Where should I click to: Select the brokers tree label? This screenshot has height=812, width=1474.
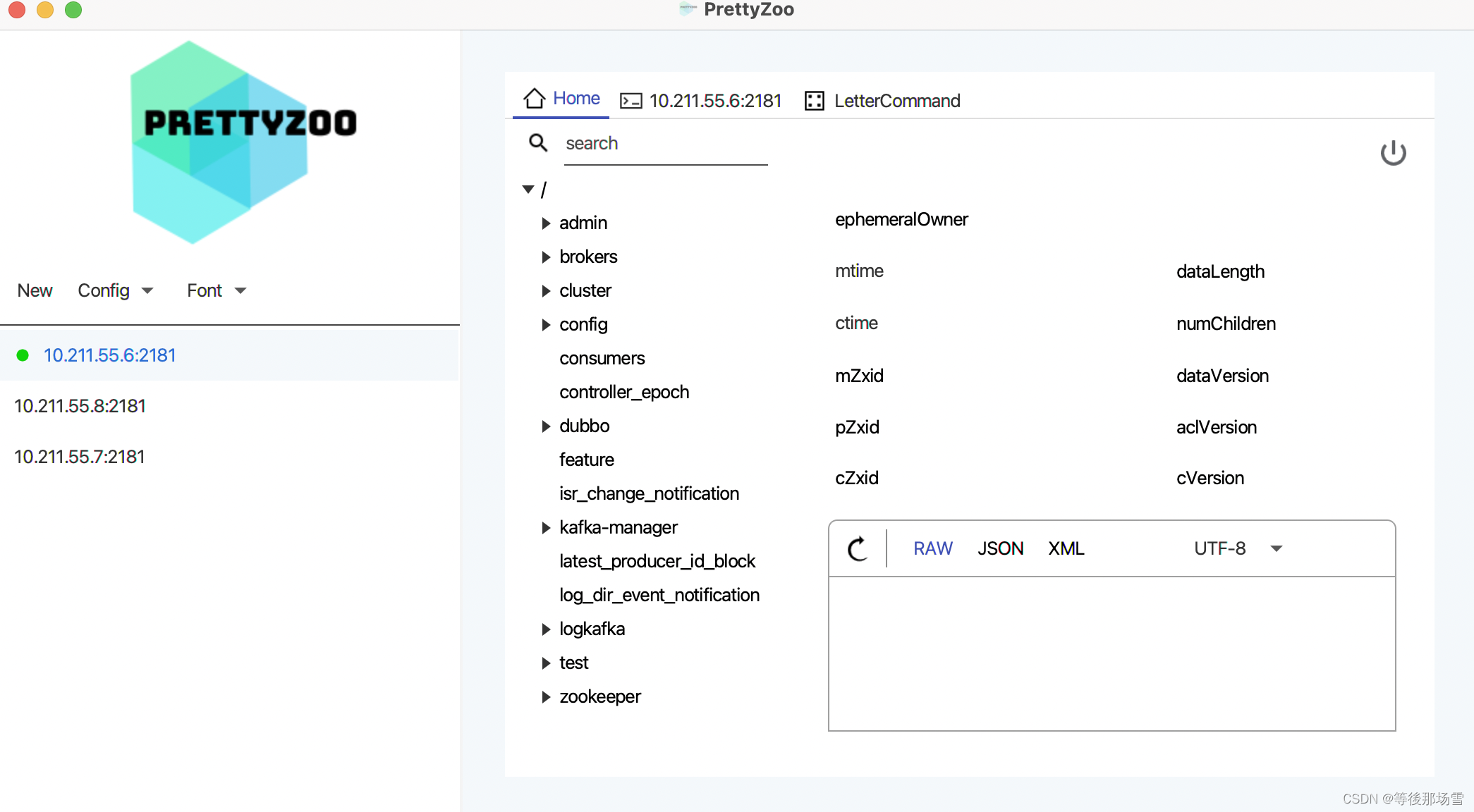[588, 257]
